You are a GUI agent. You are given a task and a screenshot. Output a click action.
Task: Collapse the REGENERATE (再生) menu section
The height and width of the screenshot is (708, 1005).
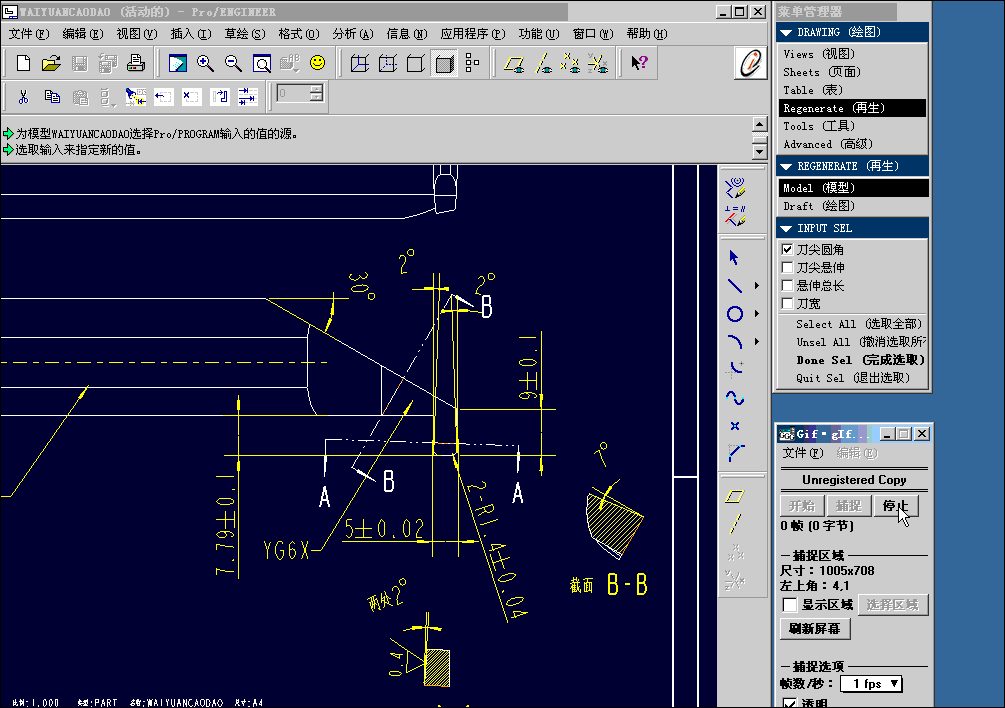point(786,167)
